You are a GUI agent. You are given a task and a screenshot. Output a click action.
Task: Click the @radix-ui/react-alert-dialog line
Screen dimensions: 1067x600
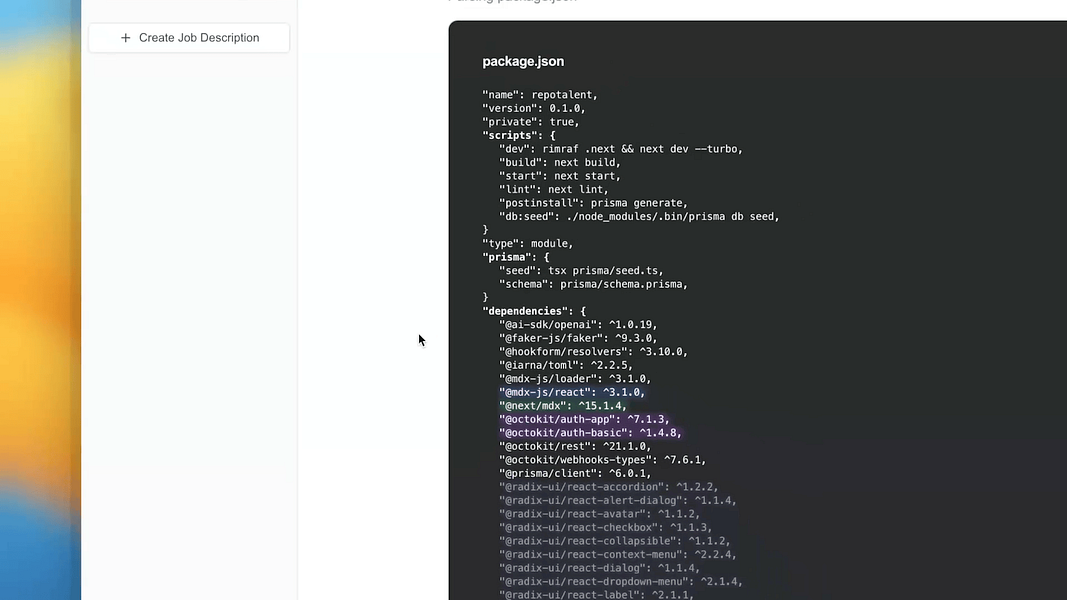coord(618,501)
